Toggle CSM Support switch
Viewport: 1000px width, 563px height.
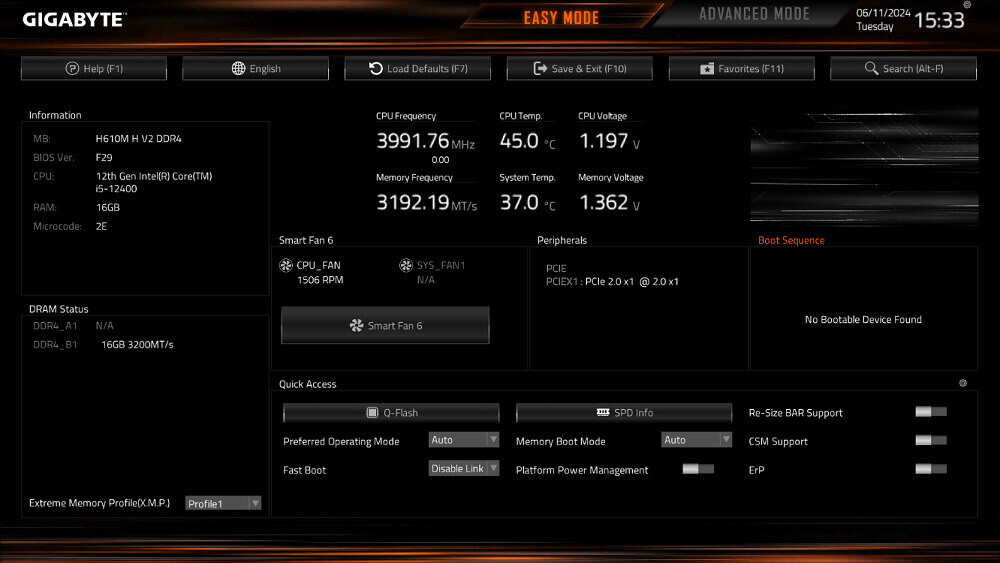click(930, 440)
